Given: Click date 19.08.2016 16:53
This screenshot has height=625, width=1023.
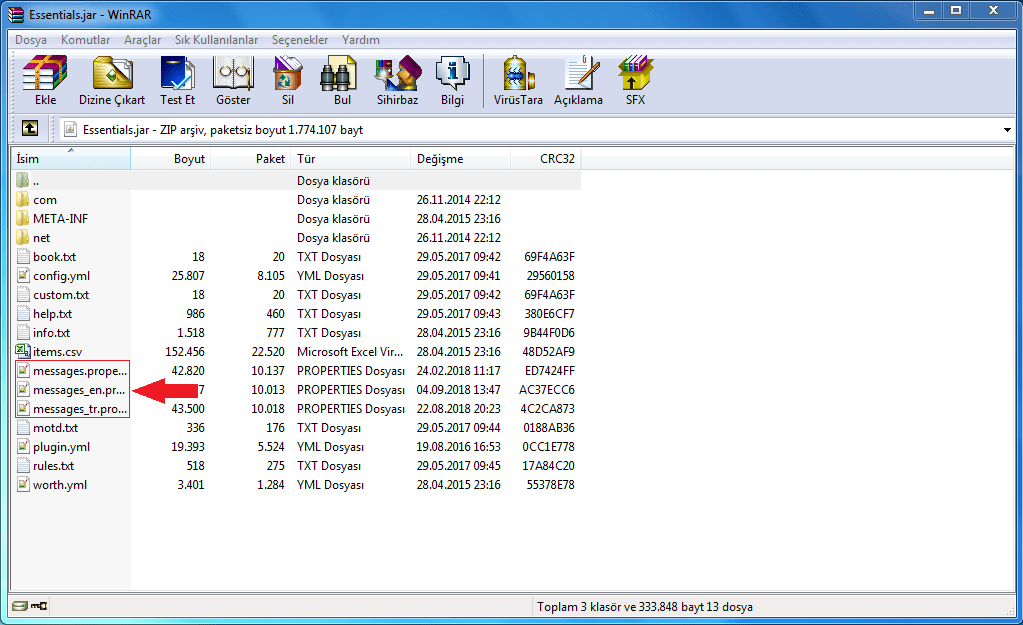Looking at the screenshot, I should (459, 447).
